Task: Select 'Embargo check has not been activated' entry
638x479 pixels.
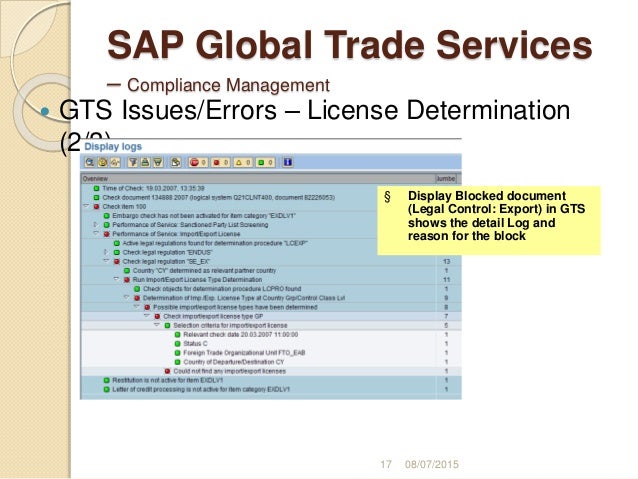Action: [x=204, y=216]
